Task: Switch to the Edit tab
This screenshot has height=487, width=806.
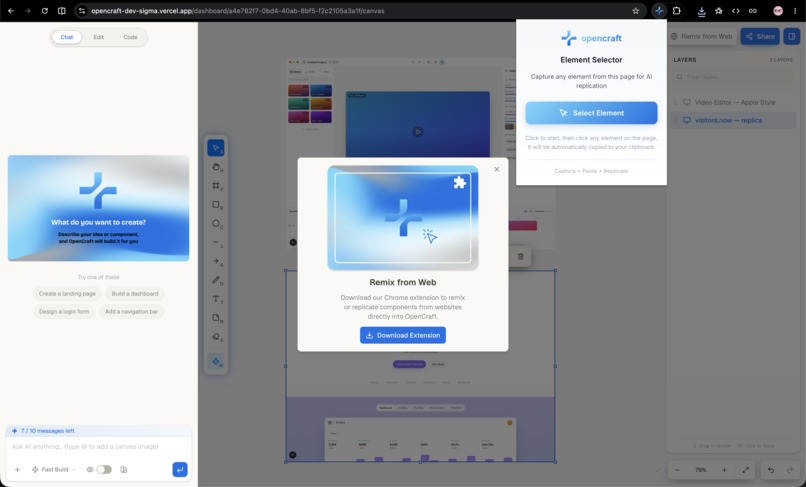Action: (x=99, y=37)
